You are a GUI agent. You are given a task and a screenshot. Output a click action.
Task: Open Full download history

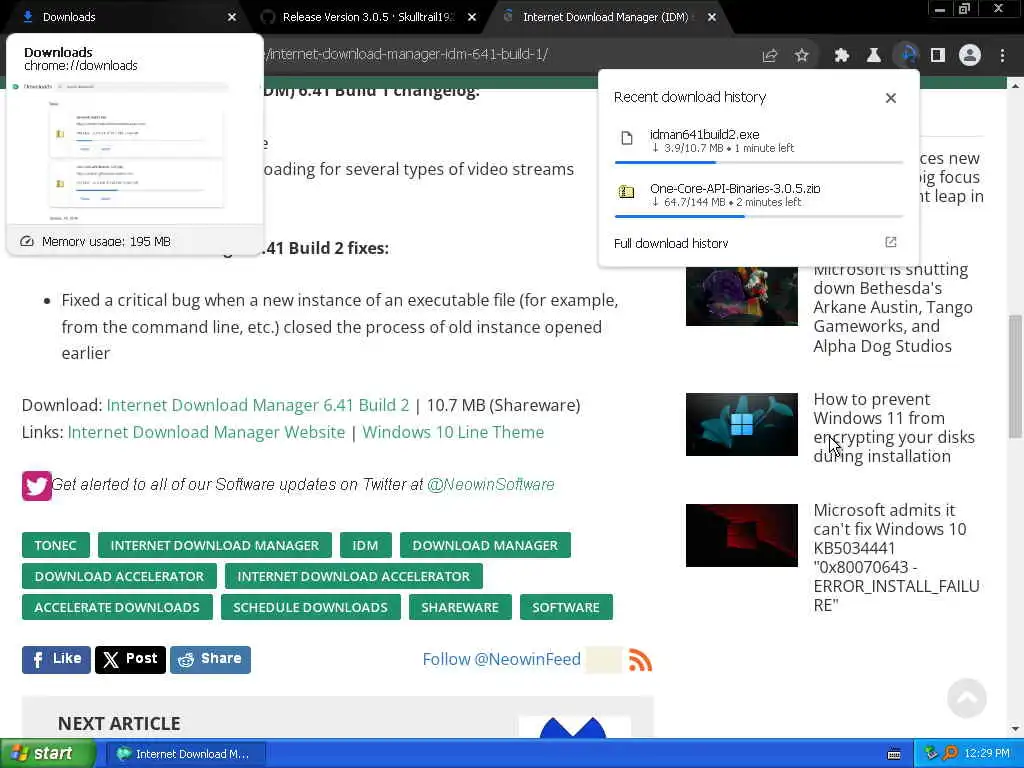(671, 243)
